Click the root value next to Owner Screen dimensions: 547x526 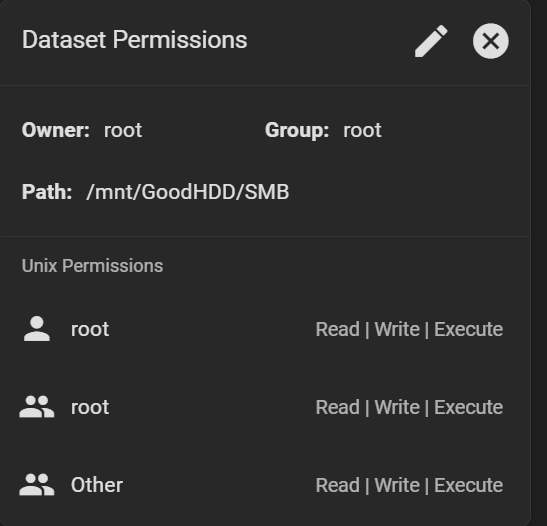123,130
